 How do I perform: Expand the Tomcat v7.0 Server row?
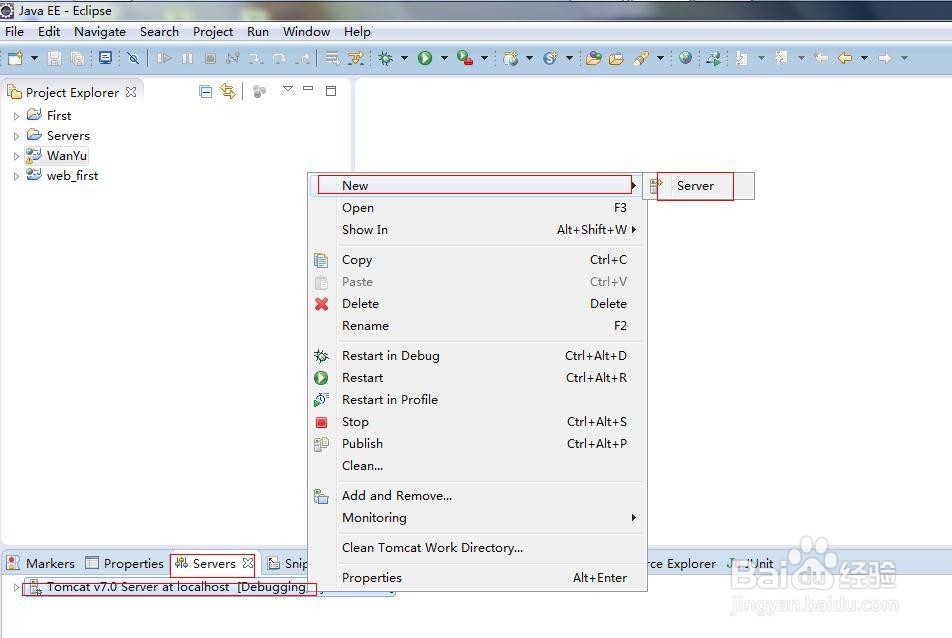pyautogui.click(x=16, y=587)
